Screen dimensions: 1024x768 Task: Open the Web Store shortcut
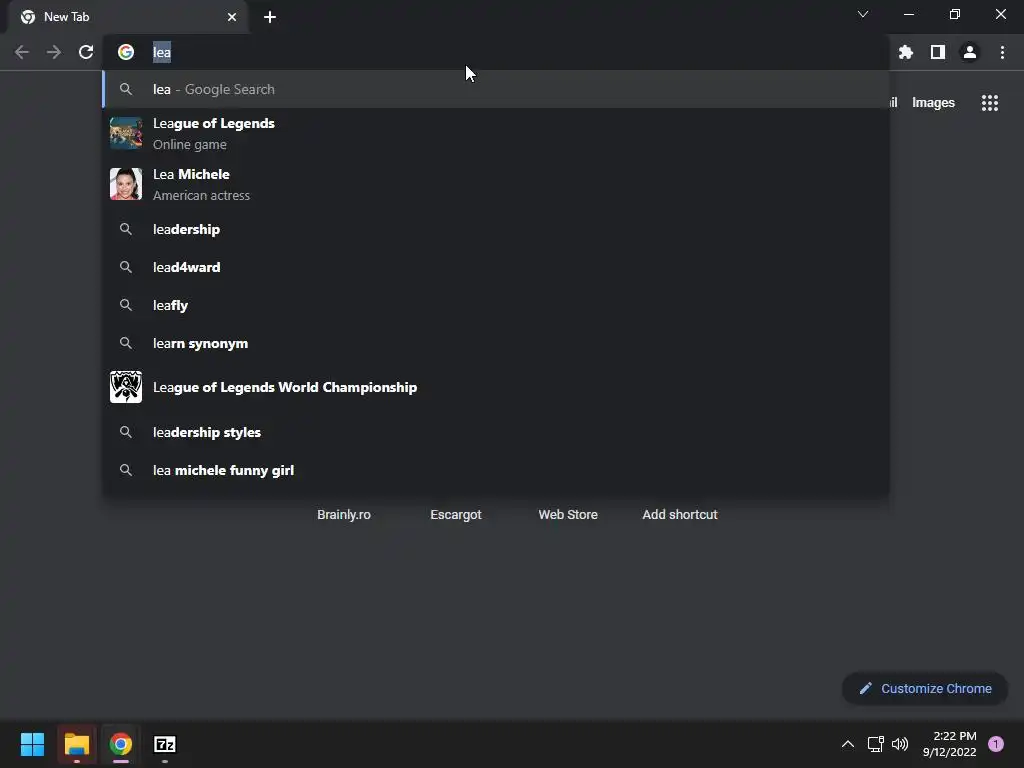(568, 515)
